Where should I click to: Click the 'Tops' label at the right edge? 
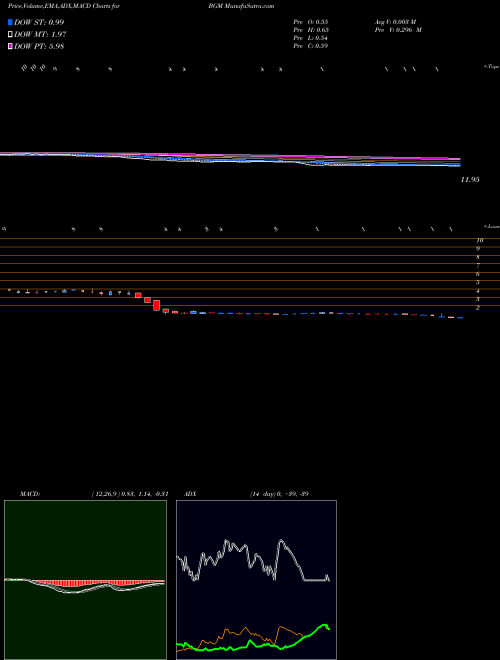coord(492,67)
